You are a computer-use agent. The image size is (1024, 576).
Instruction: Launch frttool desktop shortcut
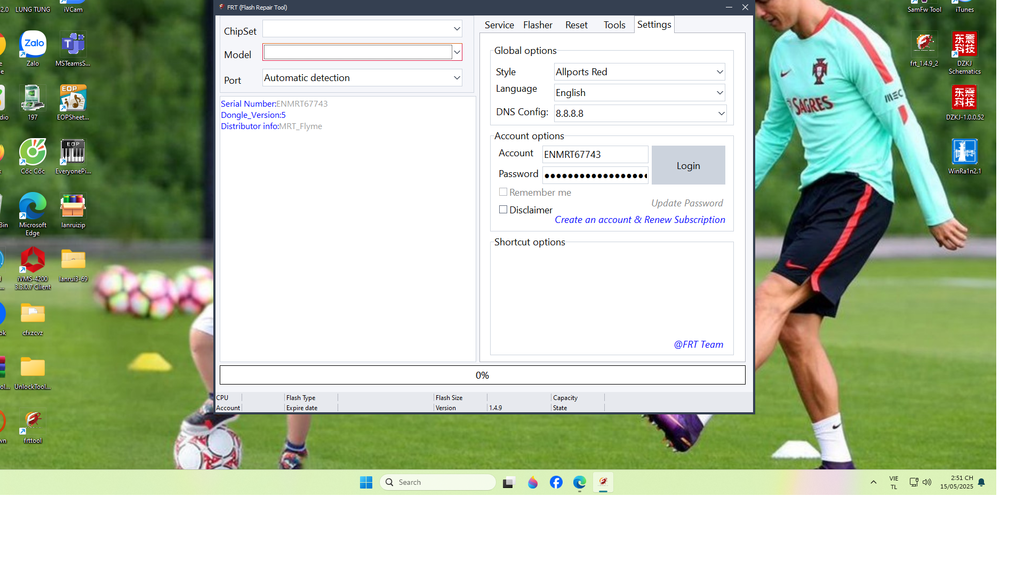[33, 427]
